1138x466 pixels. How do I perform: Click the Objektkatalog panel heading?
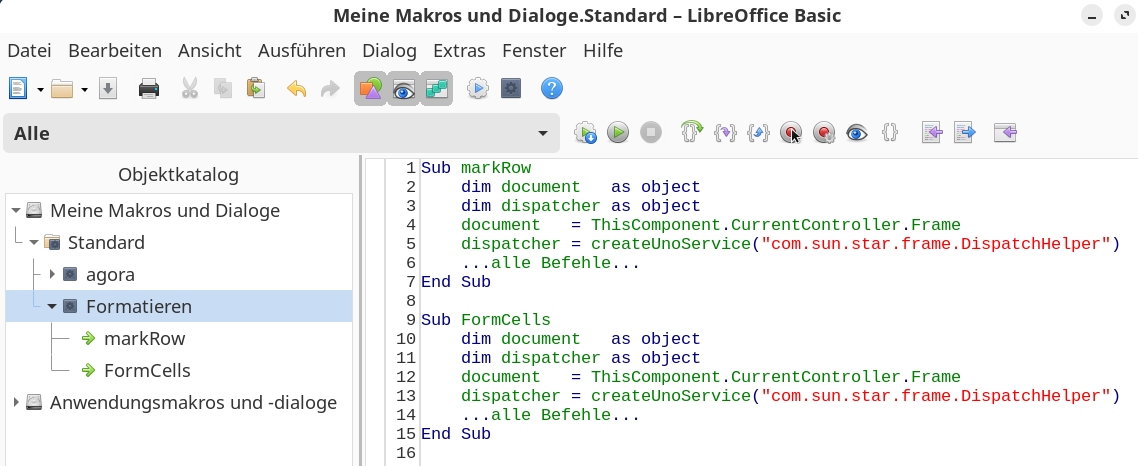pos(179,175)
